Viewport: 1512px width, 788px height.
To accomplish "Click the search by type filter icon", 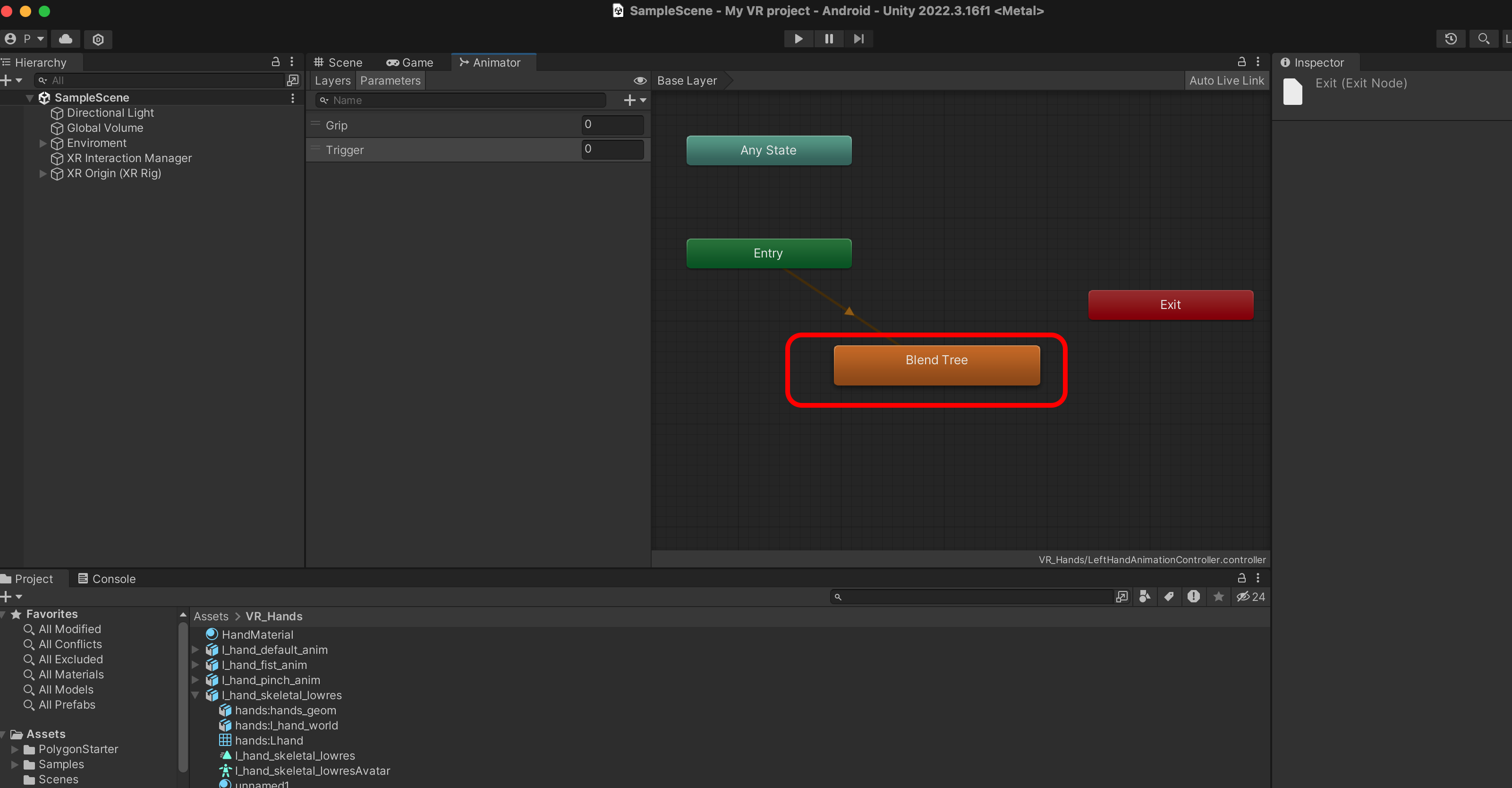I will coord(1144,597).
